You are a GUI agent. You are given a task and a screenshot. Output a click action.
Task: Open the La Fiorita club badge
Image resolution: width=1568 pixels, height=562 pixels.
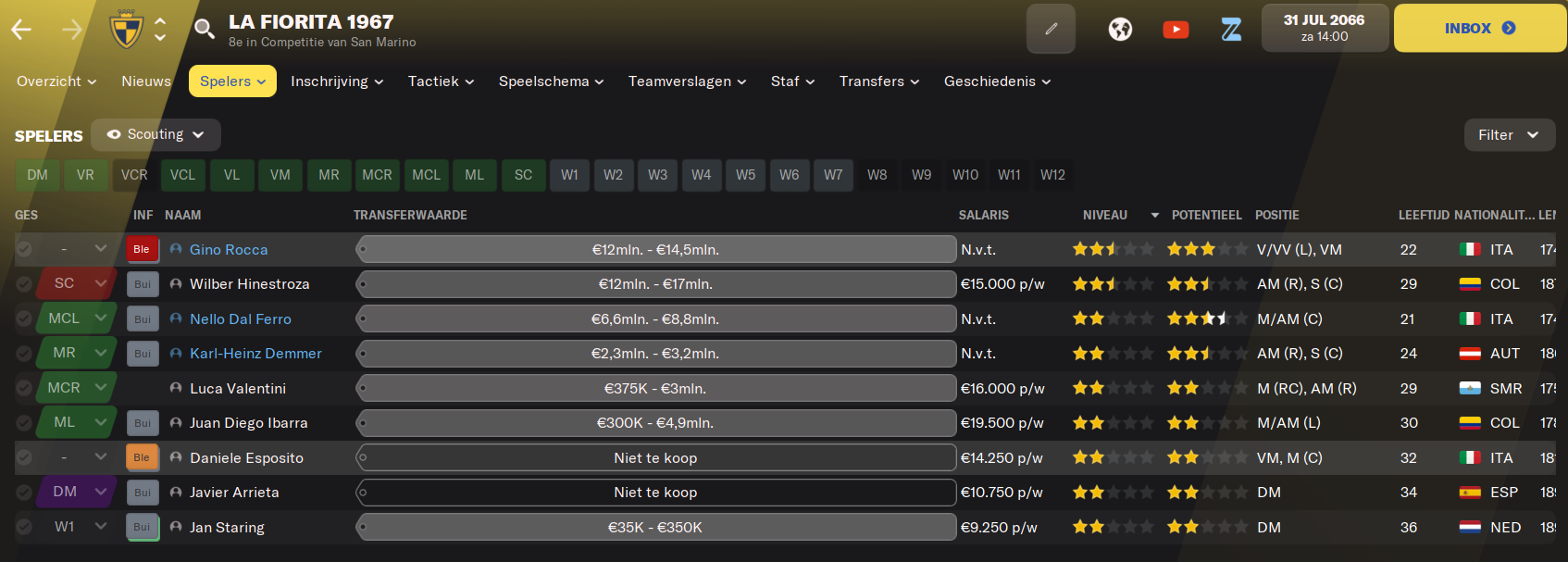click(x=126, y=30)
